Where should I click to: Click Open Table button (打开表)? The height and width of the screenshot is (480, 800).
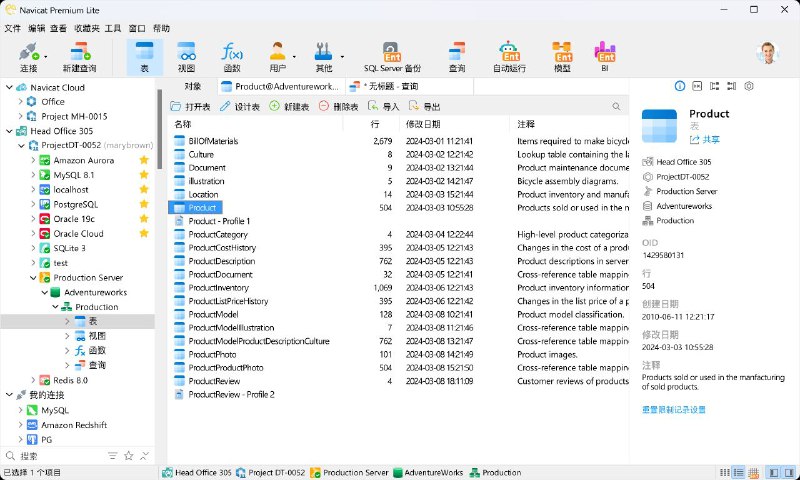pyautogui.click(x=190, y=107)
